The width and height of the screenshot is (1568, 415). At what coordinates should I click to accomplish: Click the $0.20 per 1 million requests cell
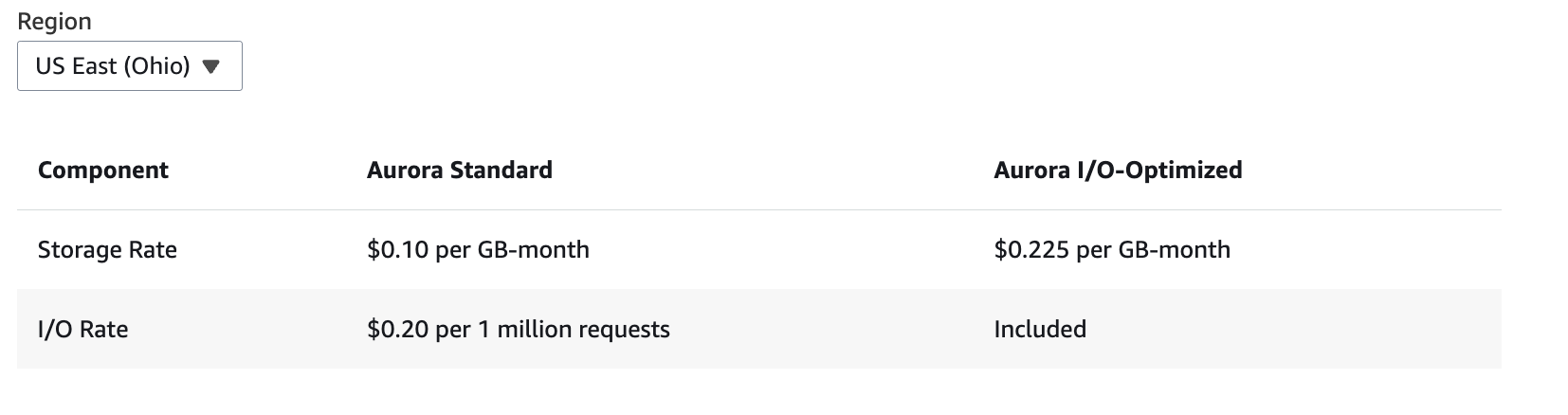(519, 330)
